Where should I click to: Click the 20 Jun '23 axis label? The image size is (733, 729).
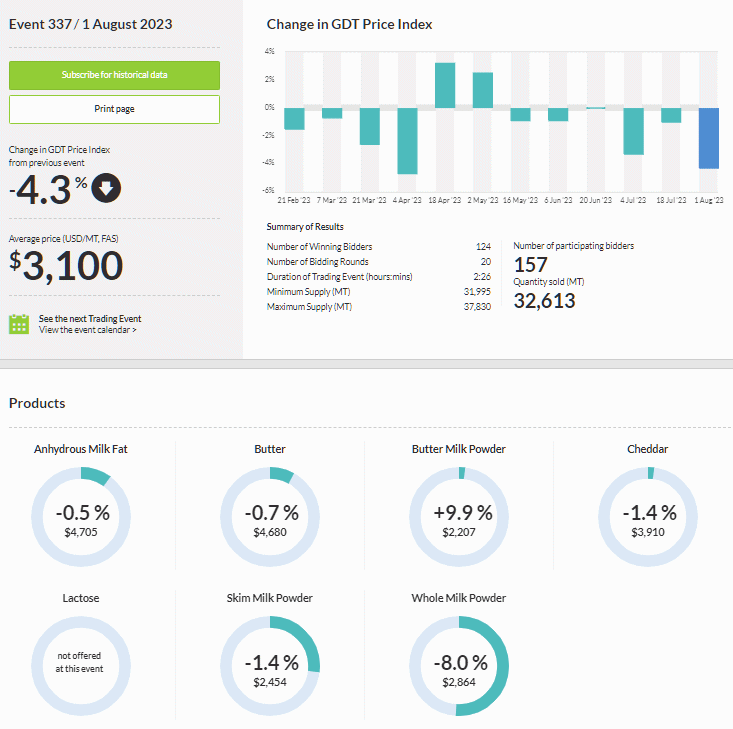pos(596,200)
